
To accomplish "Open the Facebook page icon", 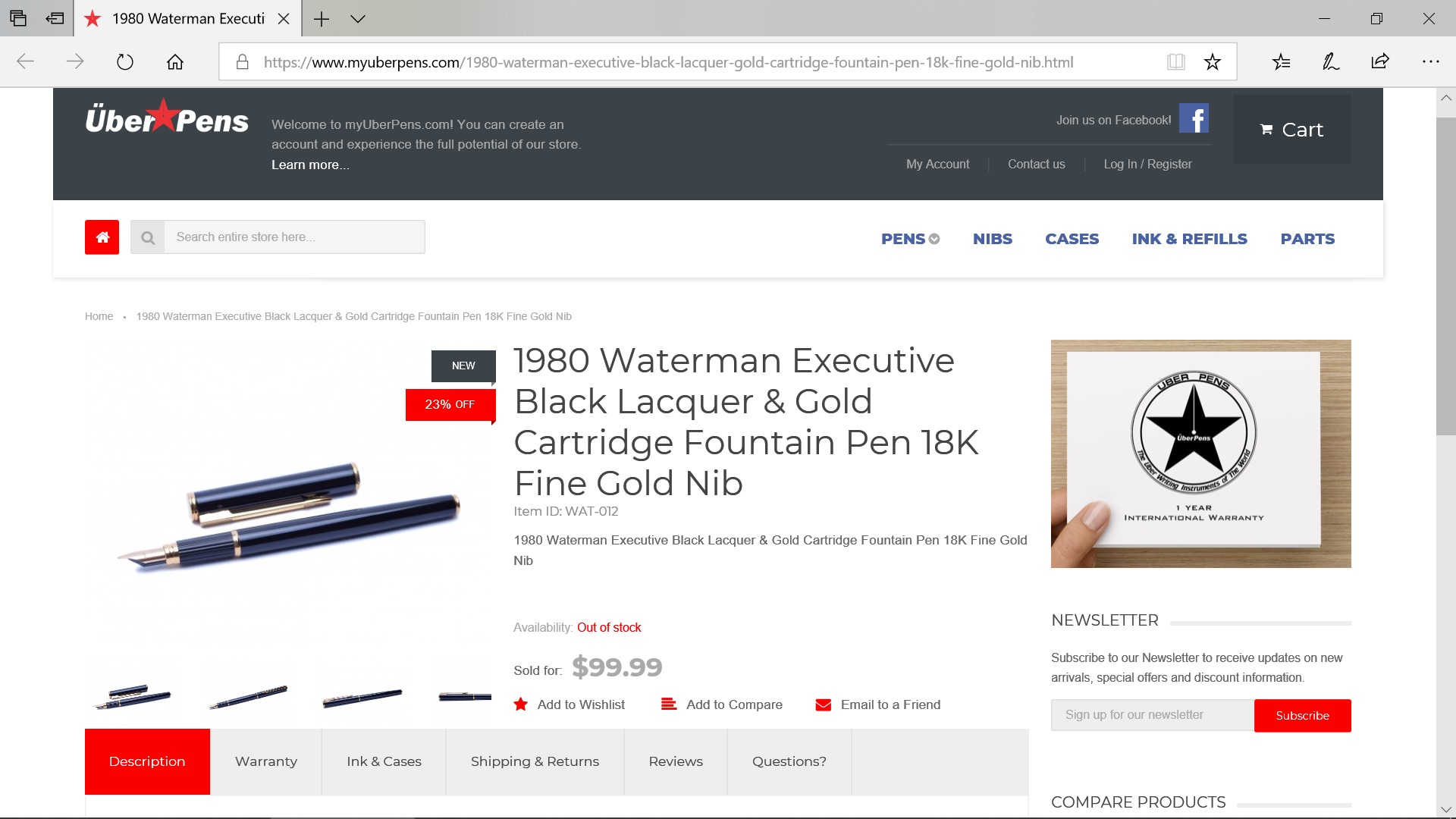I will click(1194, 118).
